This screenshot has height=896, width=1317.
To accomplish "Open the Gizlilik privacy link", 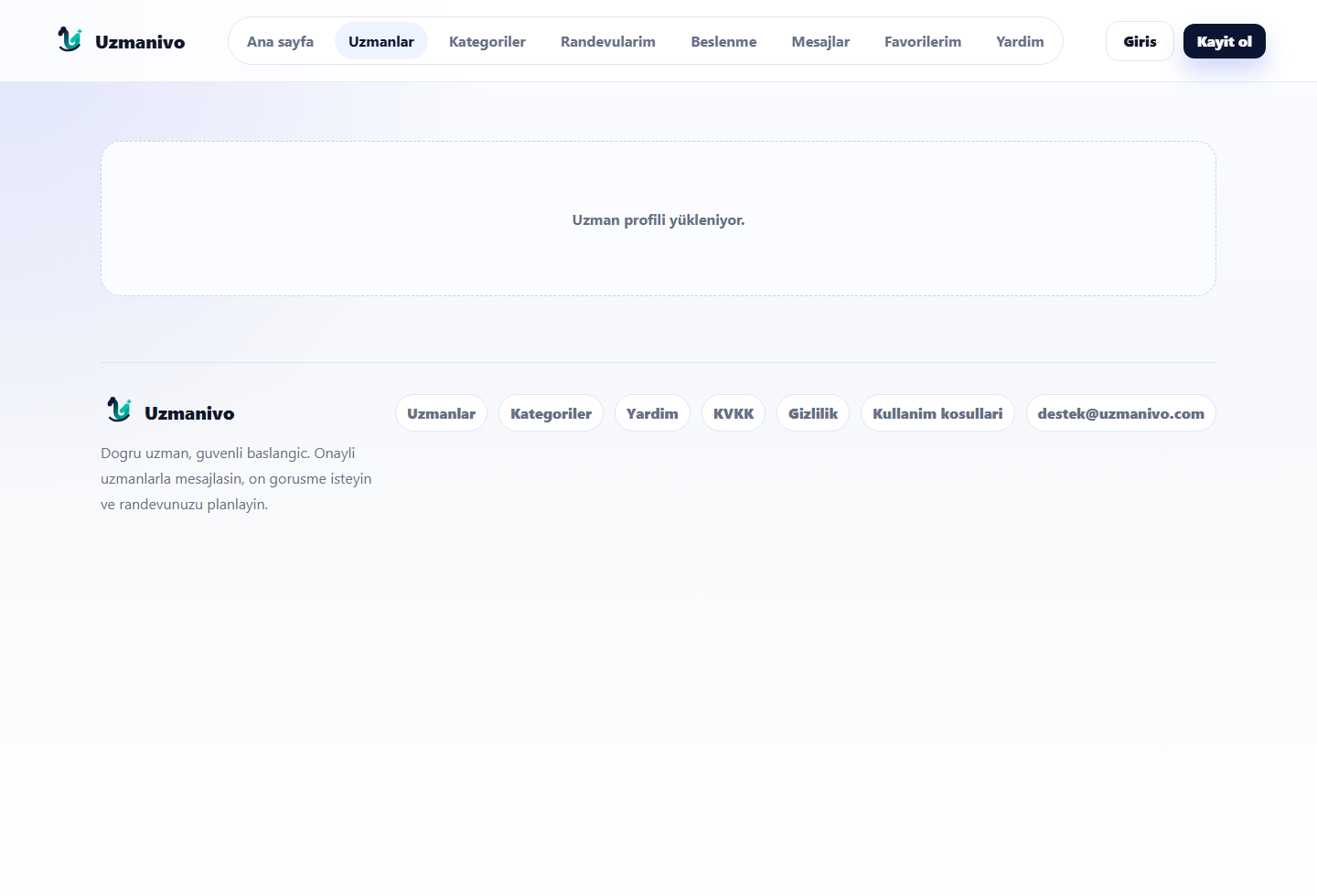I will coord(813,413).
